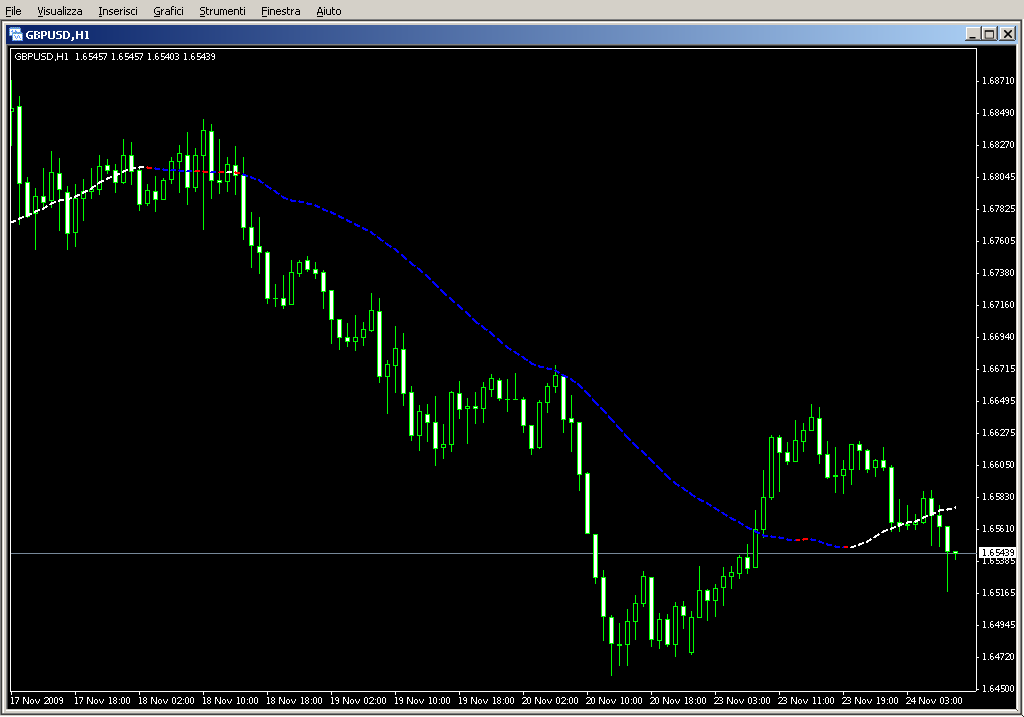Click time axis label 19 Nov 10:00
1024x717 pixels.
tap(422, 701)
